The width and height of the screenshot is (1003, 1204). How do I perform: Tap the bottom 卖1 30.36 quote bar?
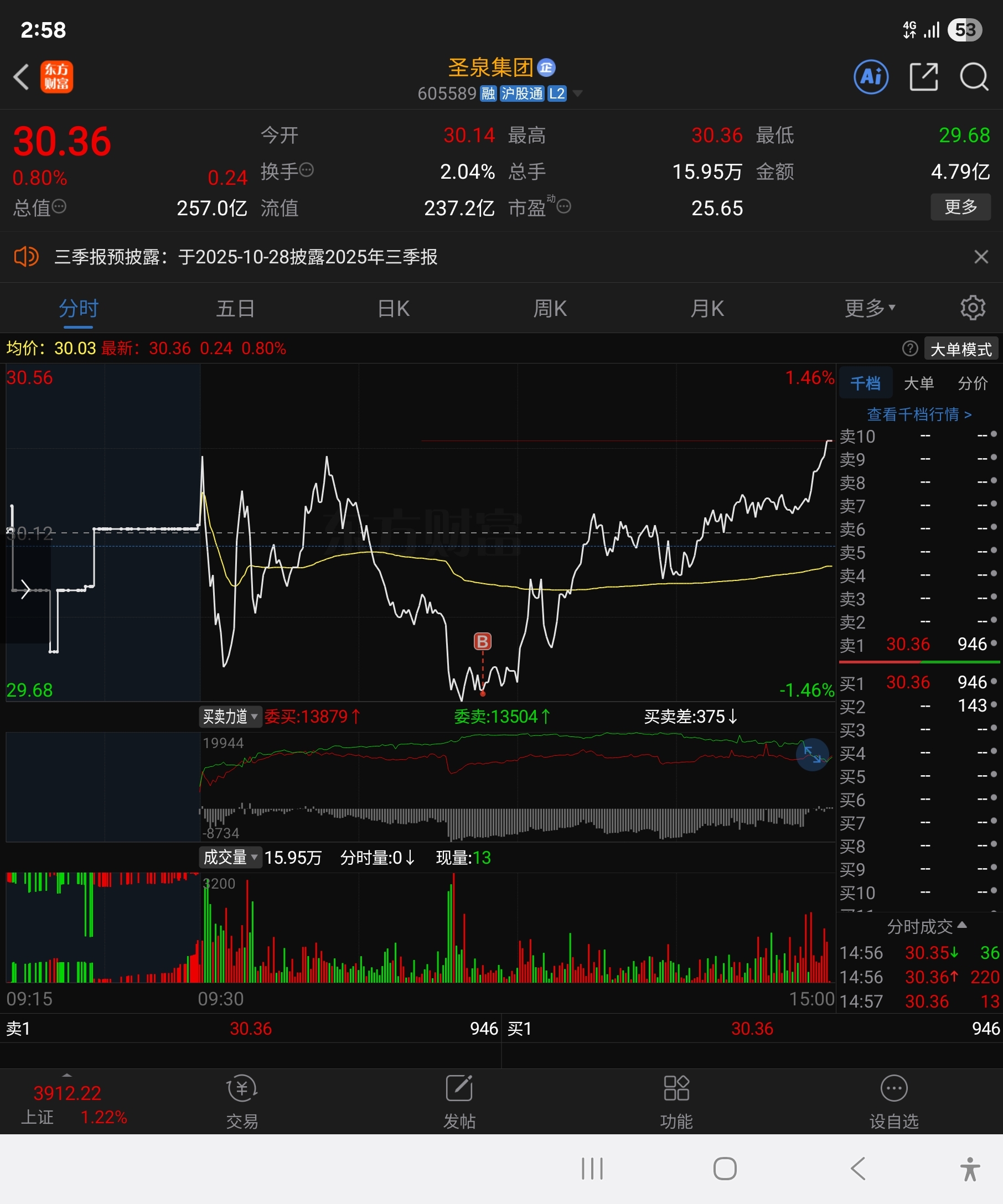click(251, 1029)
